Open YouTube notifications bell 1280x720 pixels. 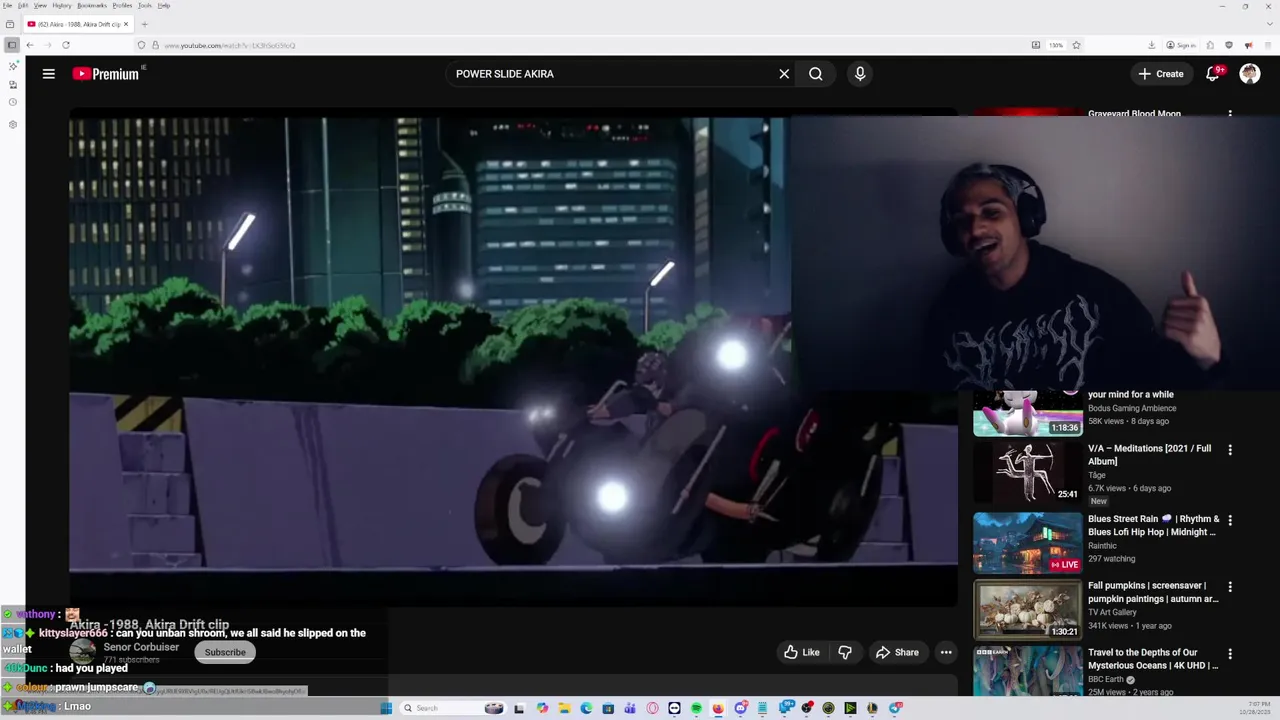point(1213,73)
